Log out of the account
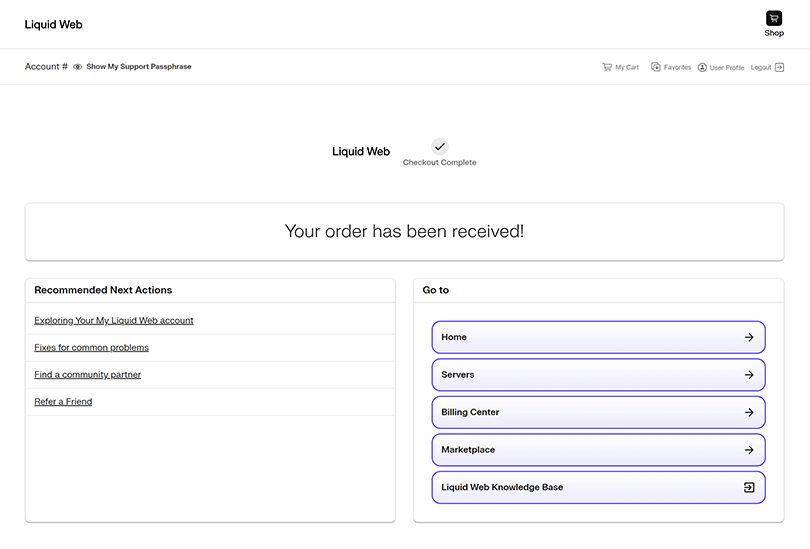The width and height of the screenshot is (810, 549). 767,67
